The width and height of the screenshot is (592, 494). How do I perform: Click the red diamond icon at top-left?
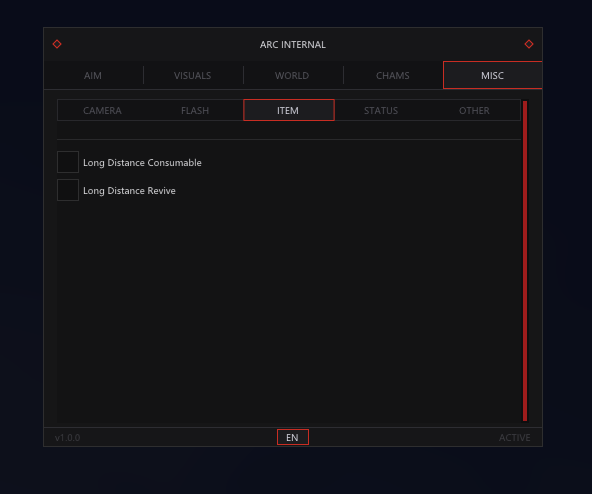tap(57, 44)
